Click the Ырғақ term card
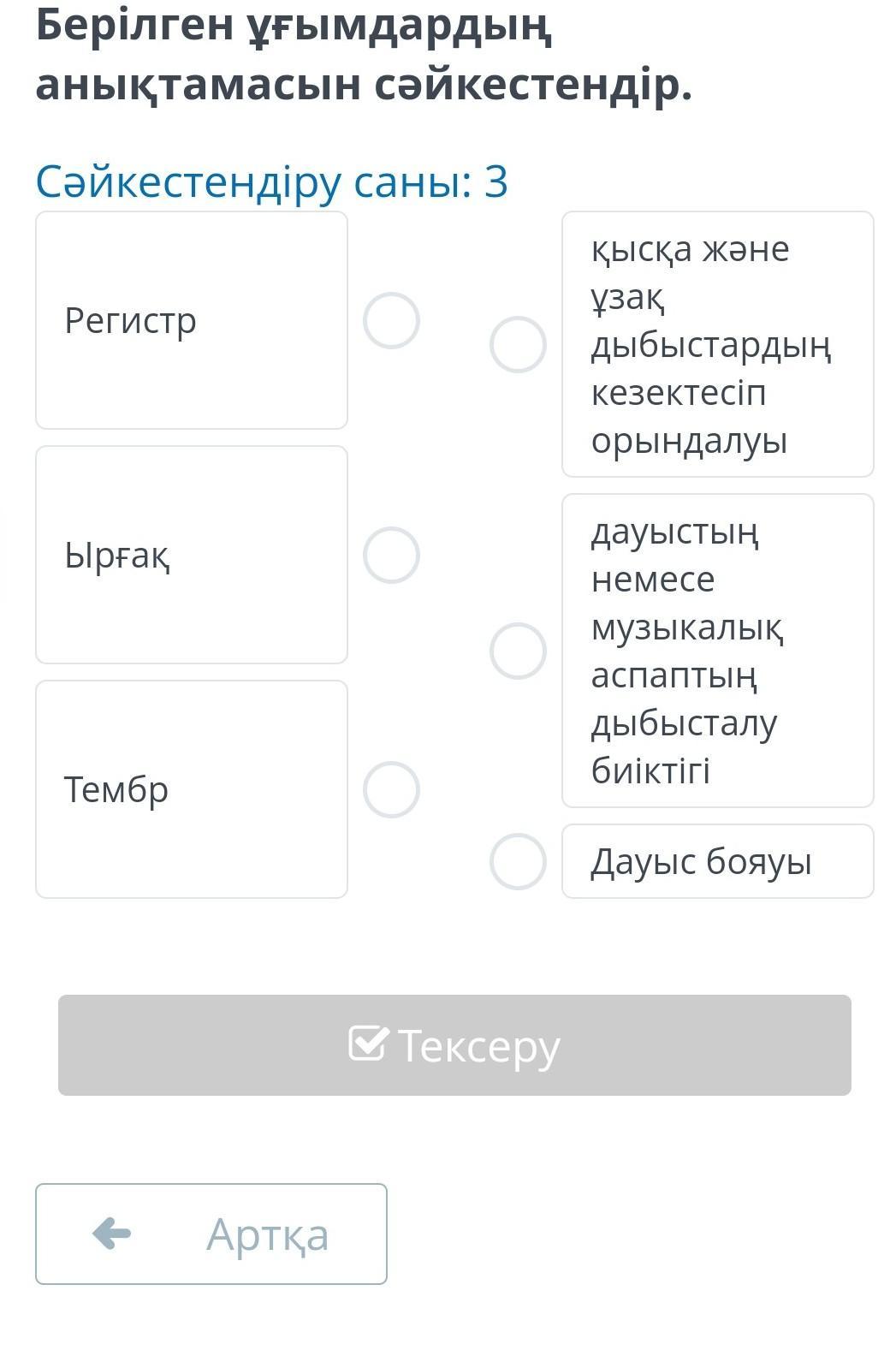The height and width of the screenshot is (1356, 896). (x=191, y=555)
